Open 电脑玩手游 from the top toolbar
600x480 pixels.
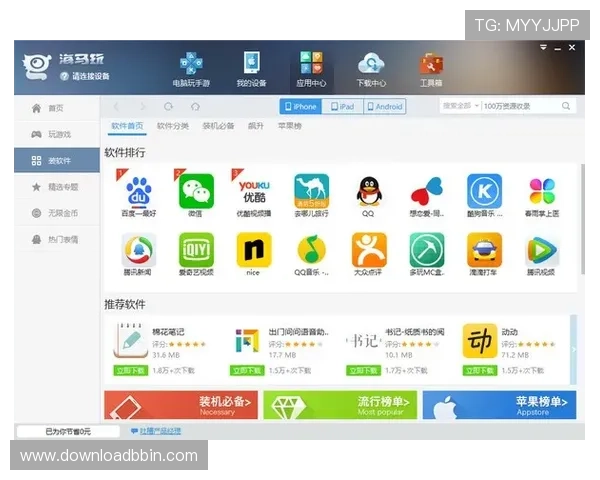(x=191, y=69)
